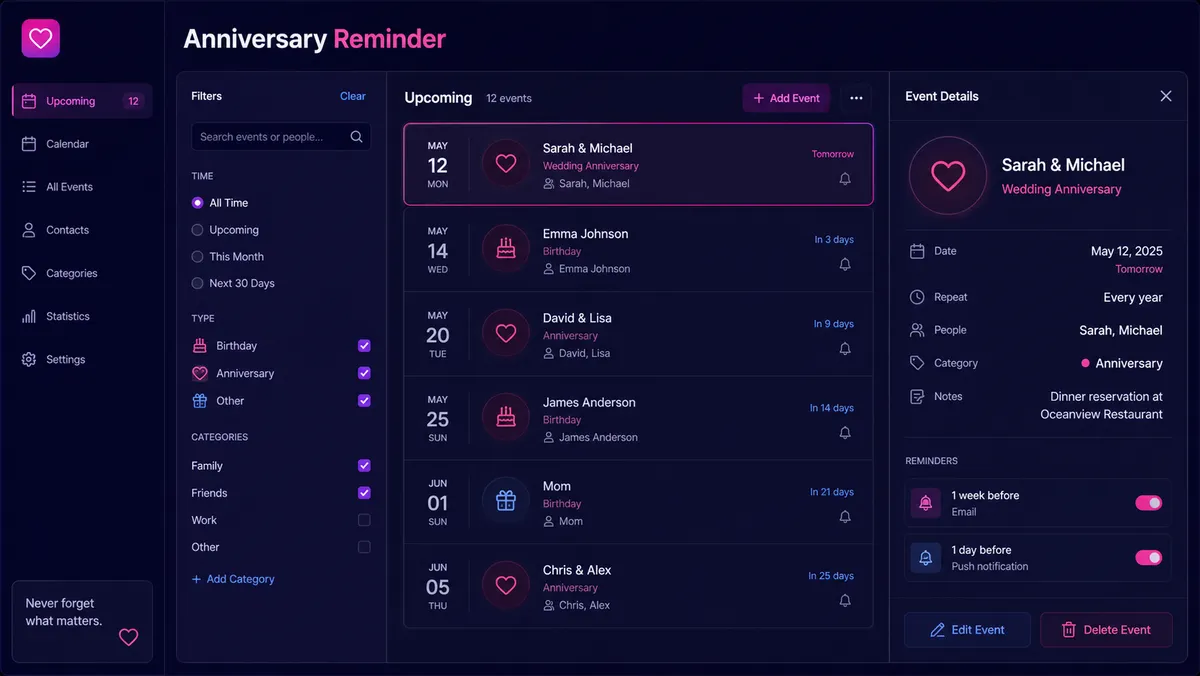This screenshot has width=1200, height=676.
Task: Click the bell icon beside 1 week before
Action: tap(926, 503)
